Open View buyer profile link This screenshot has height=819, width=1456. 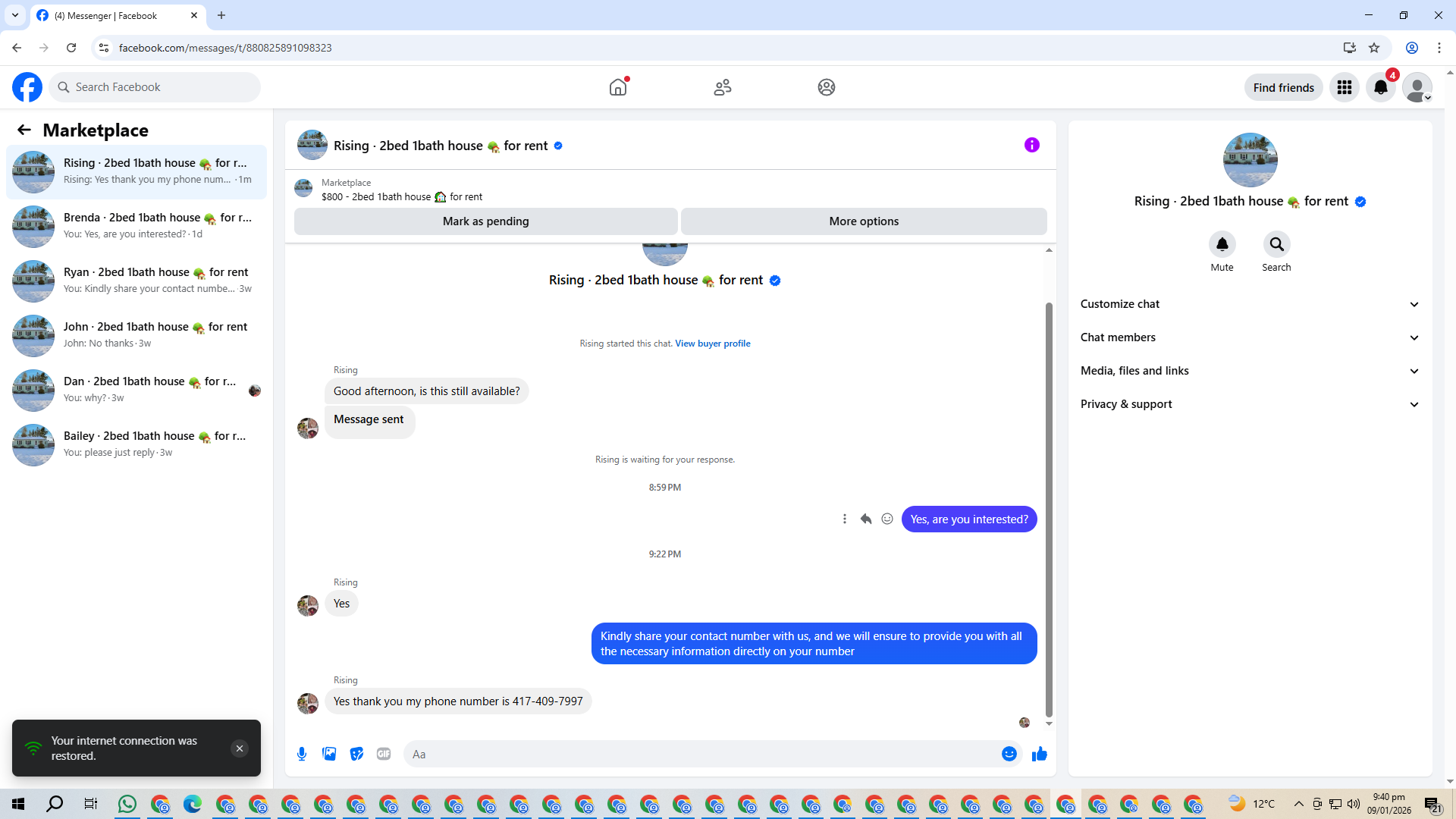click(x=712, y=344)
